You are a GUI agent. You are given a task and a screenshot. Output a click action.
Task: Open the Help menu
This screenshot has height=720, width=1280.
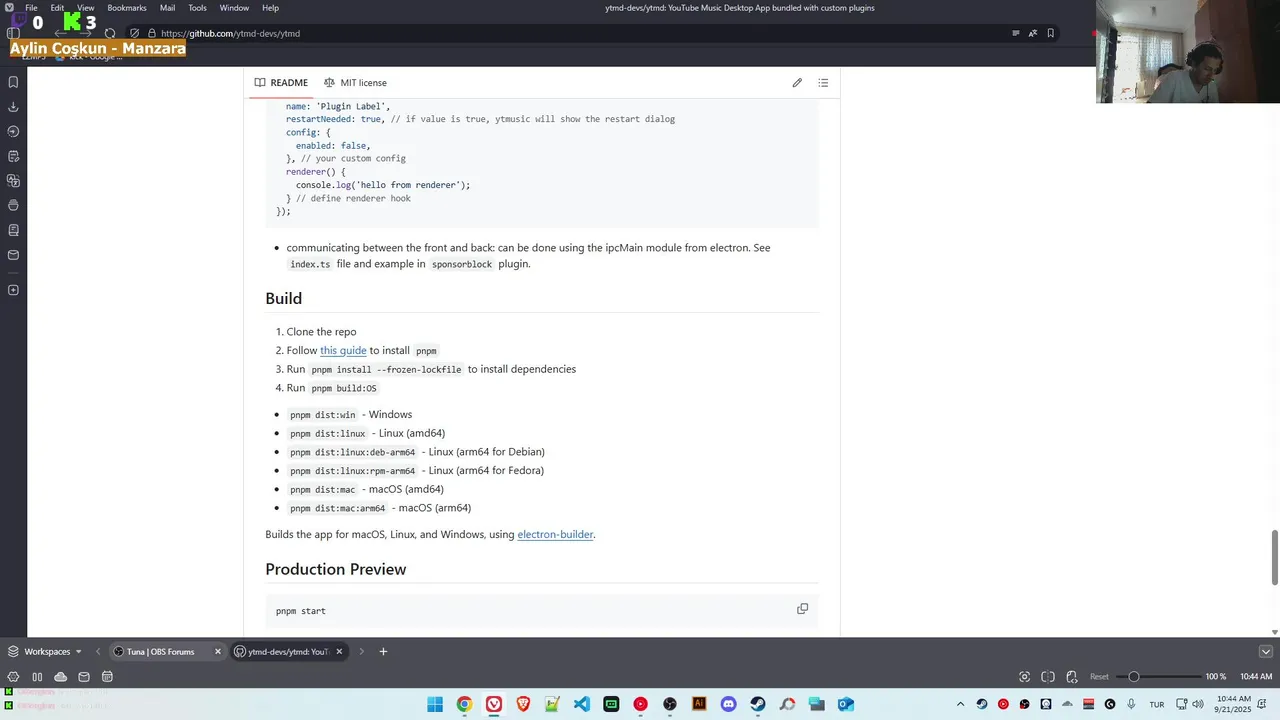(x=270, y=8)
